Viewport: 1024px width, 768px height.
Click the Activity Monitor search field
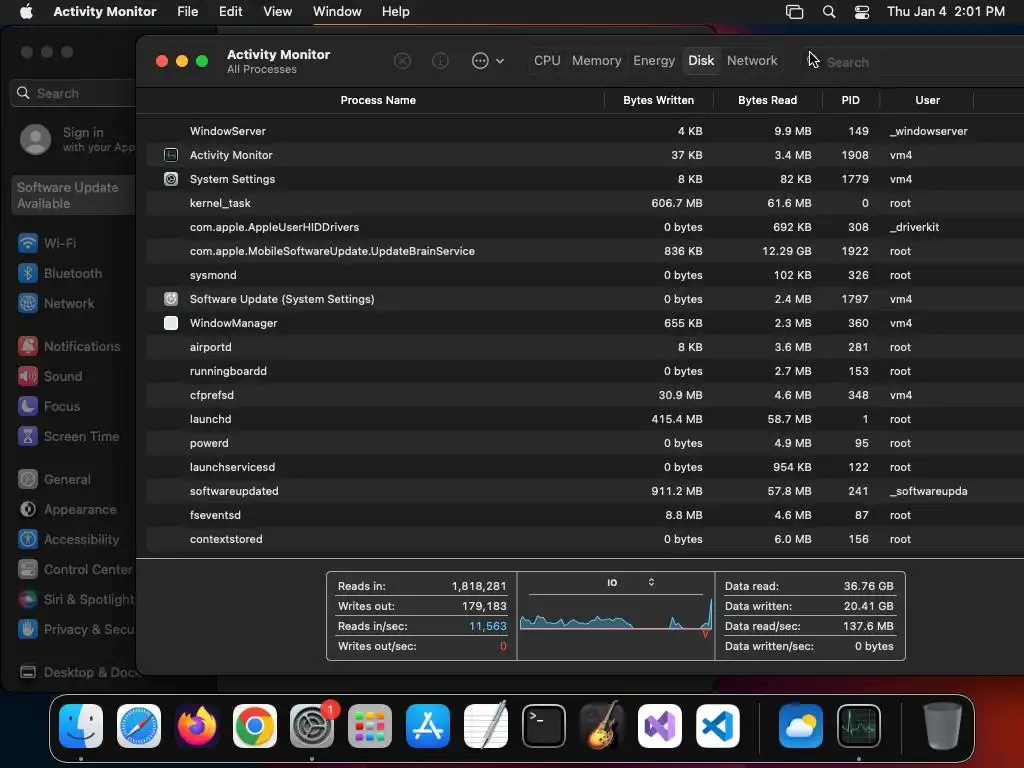pyautogui.click(x=914, y=62)
